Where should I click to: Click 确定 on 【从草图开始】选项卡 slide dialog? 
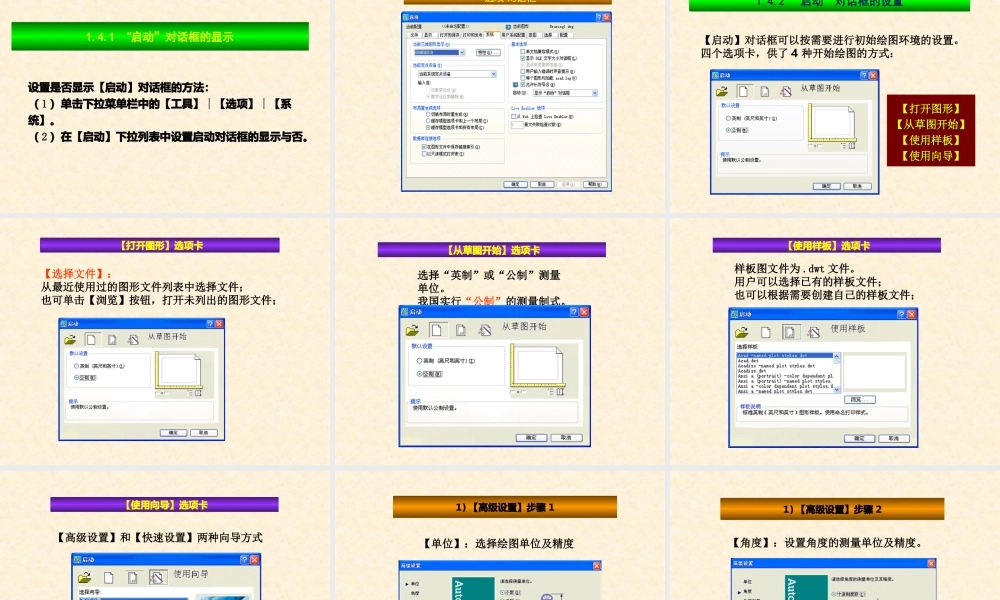tap(531, 437)
